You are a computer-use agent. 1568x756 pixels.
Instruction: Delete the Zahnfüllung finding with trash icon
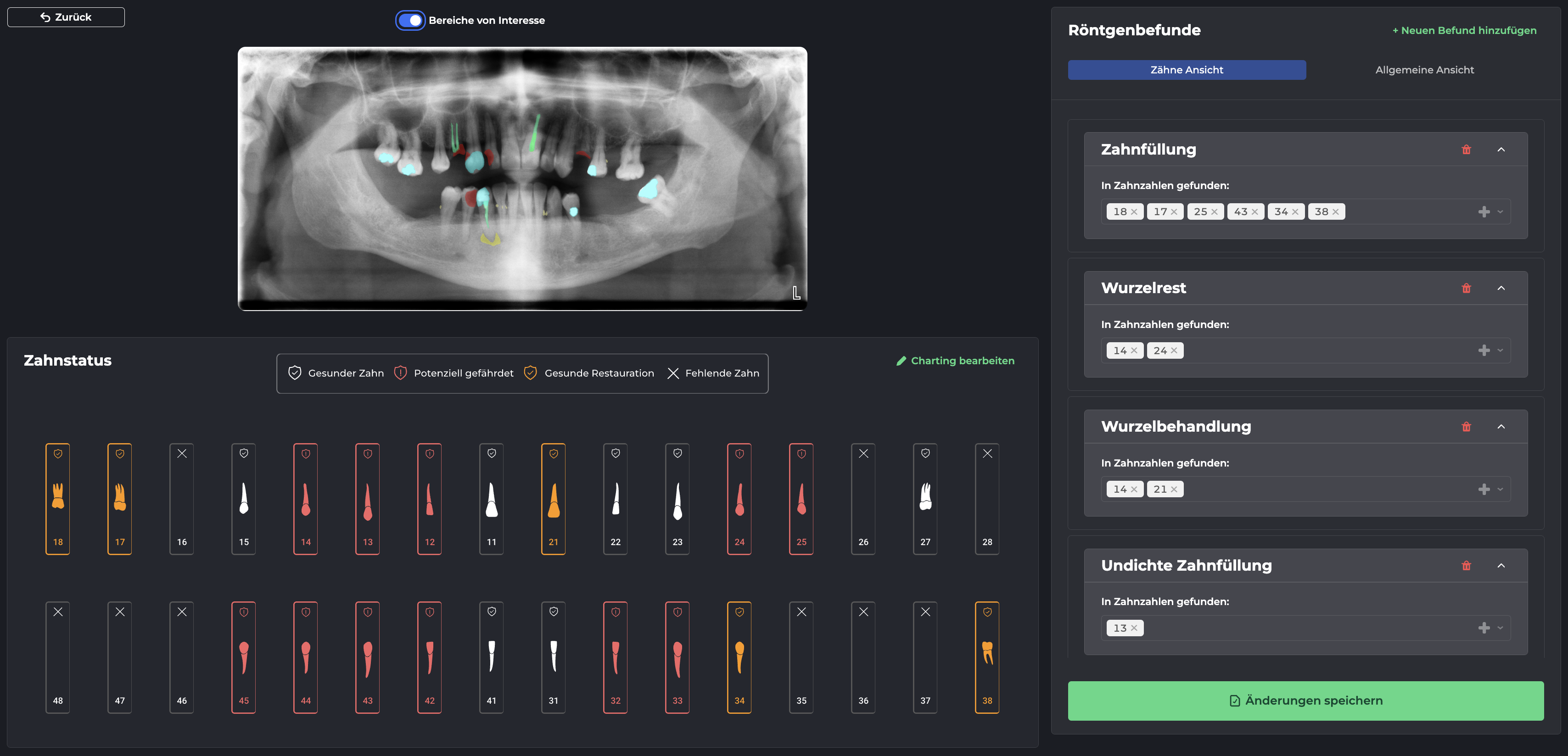click(x=1466, y=150)
